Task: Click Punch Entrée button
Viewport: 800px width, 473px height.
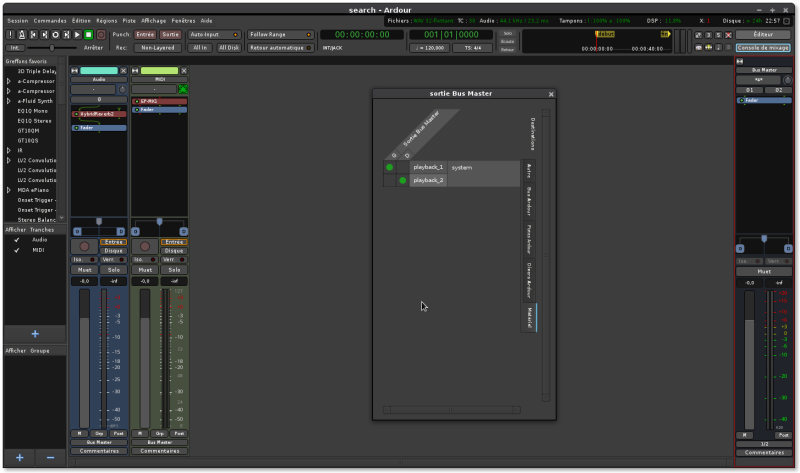Action: [x=145, y=35]
